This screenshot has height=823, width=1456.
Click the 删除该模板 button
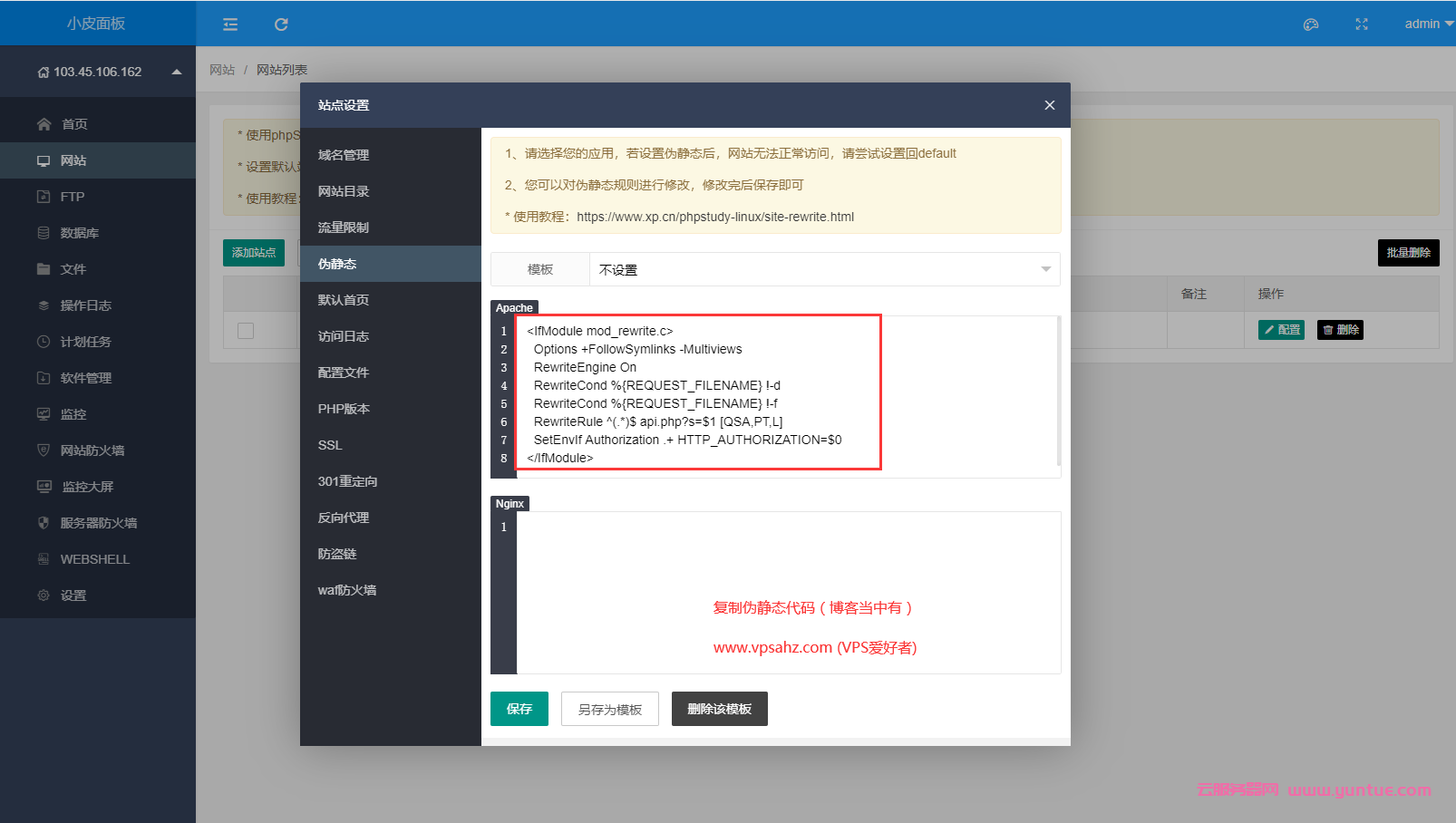point(719,709)
